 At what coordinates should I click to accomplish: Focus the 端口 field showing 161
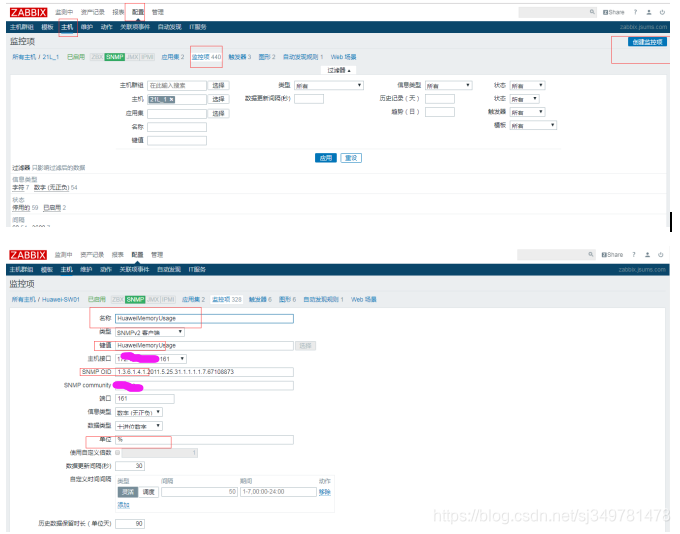(x=145, y=399)
